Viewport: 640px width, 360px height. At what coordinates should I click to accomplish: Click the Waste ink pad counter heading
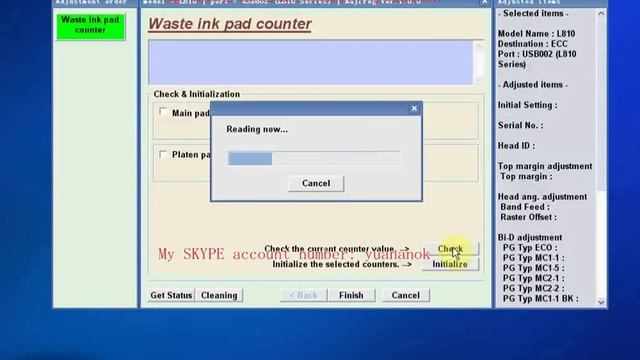coord(230,24)
